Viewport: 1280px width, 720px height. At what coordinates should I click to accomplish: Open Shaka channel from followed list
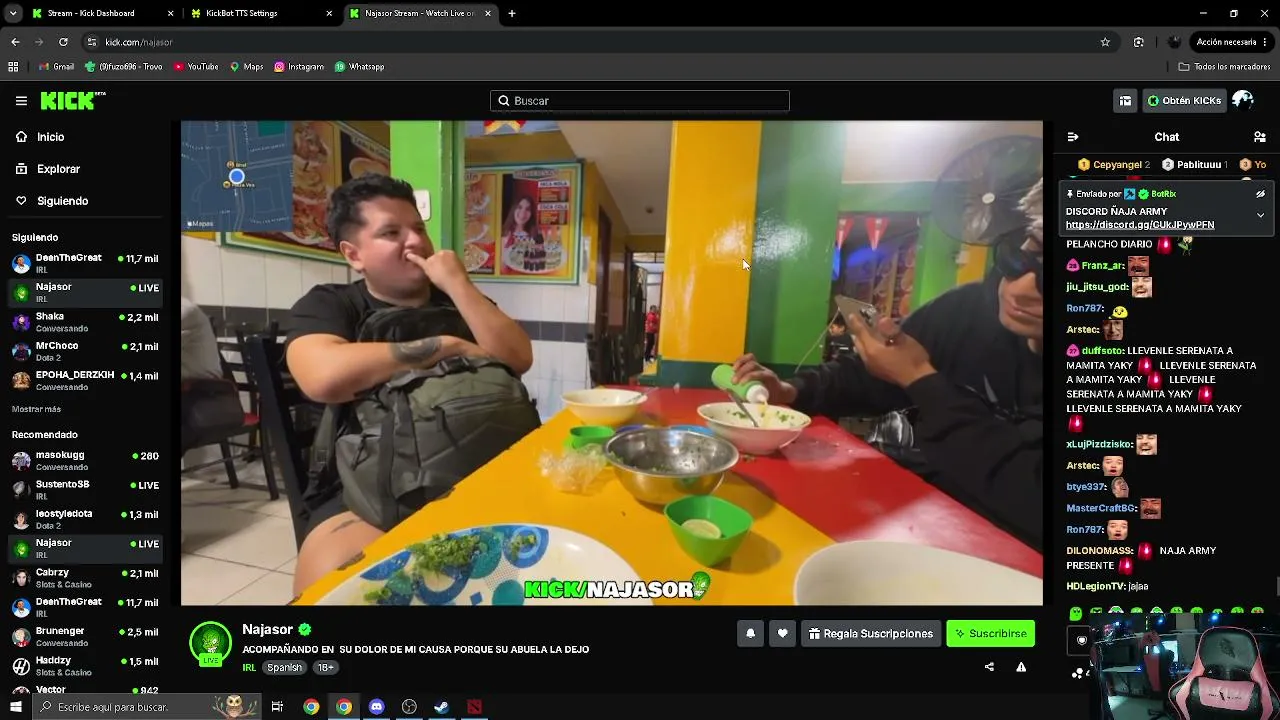tap(85, 322)
